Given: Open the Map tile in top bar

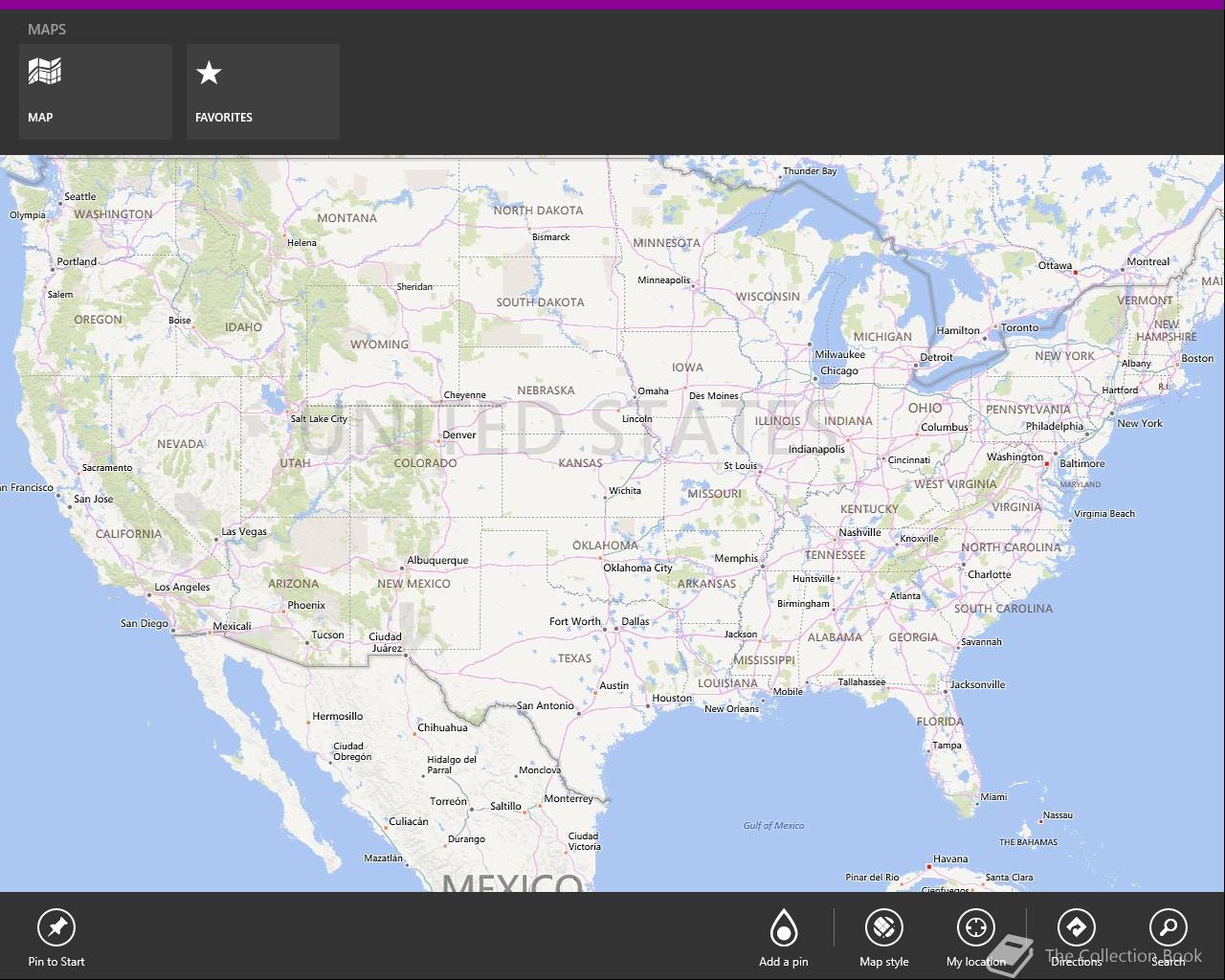Looking at the screenshot, I should pos(96,92).
